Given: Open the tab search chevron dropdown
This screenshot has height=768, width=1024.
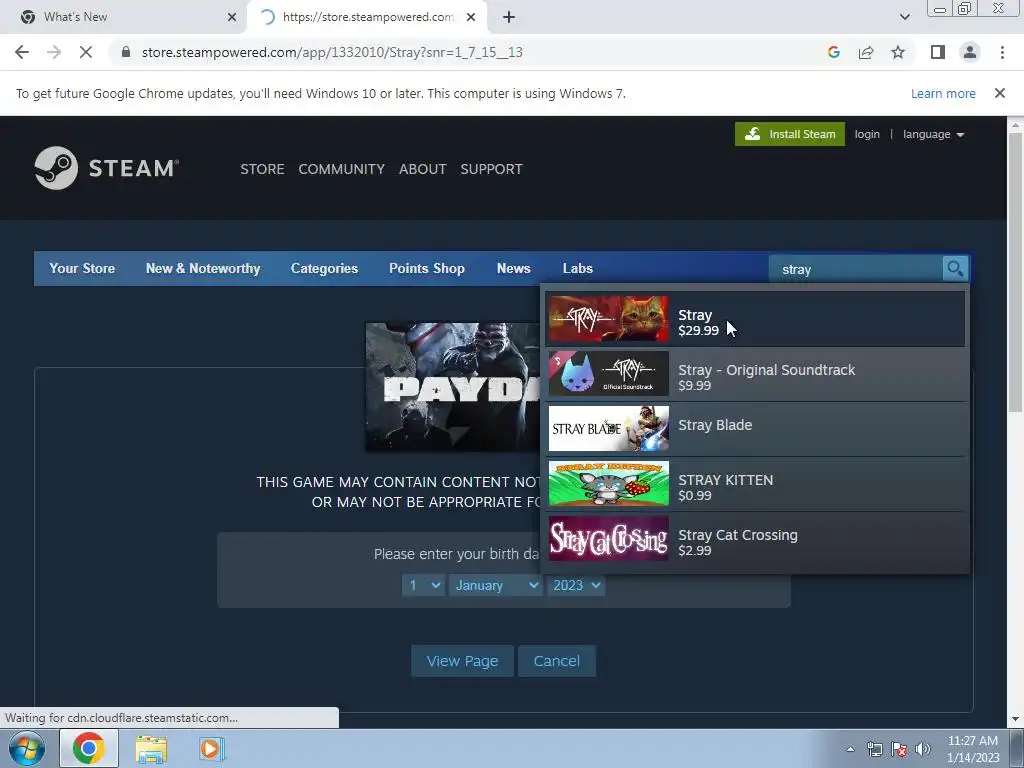Looking at the screenshot, I should point(904,17).
